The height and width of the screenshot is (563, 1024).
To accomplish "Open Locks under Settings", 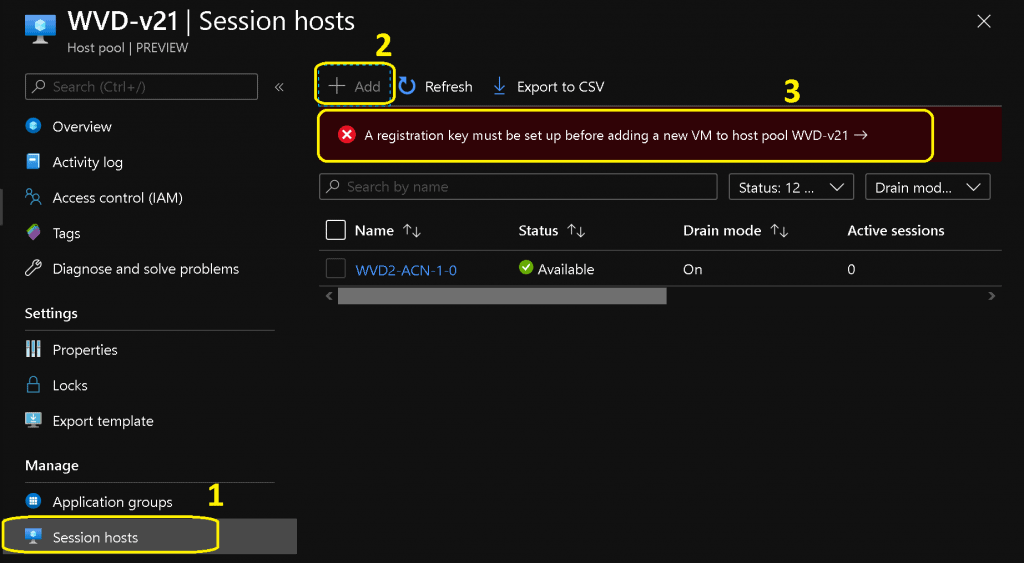I will tap(70, 385).
